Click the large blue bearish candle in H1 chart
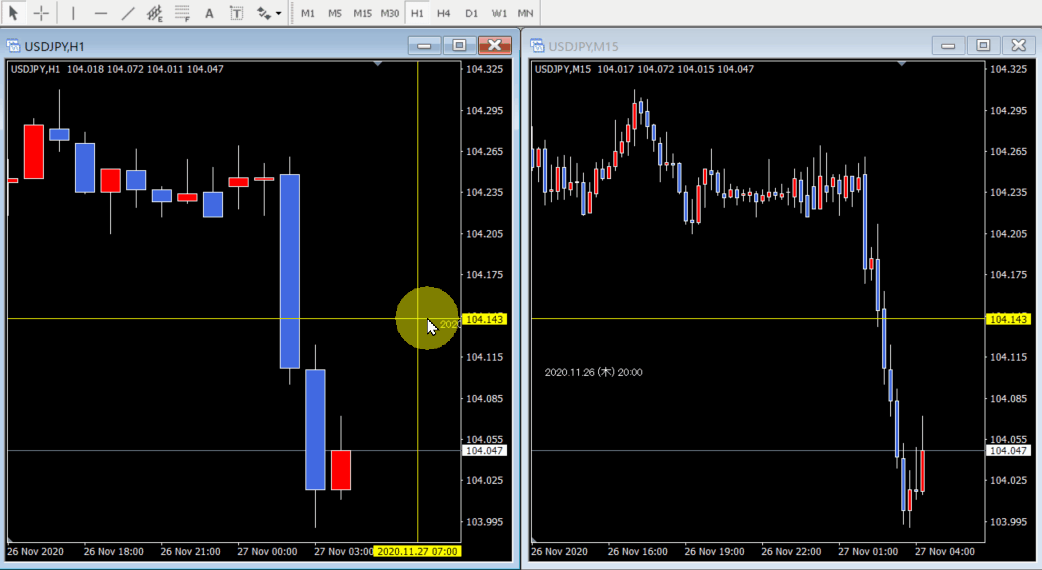Screen dimensions: 1042x570 pos(290,271)
